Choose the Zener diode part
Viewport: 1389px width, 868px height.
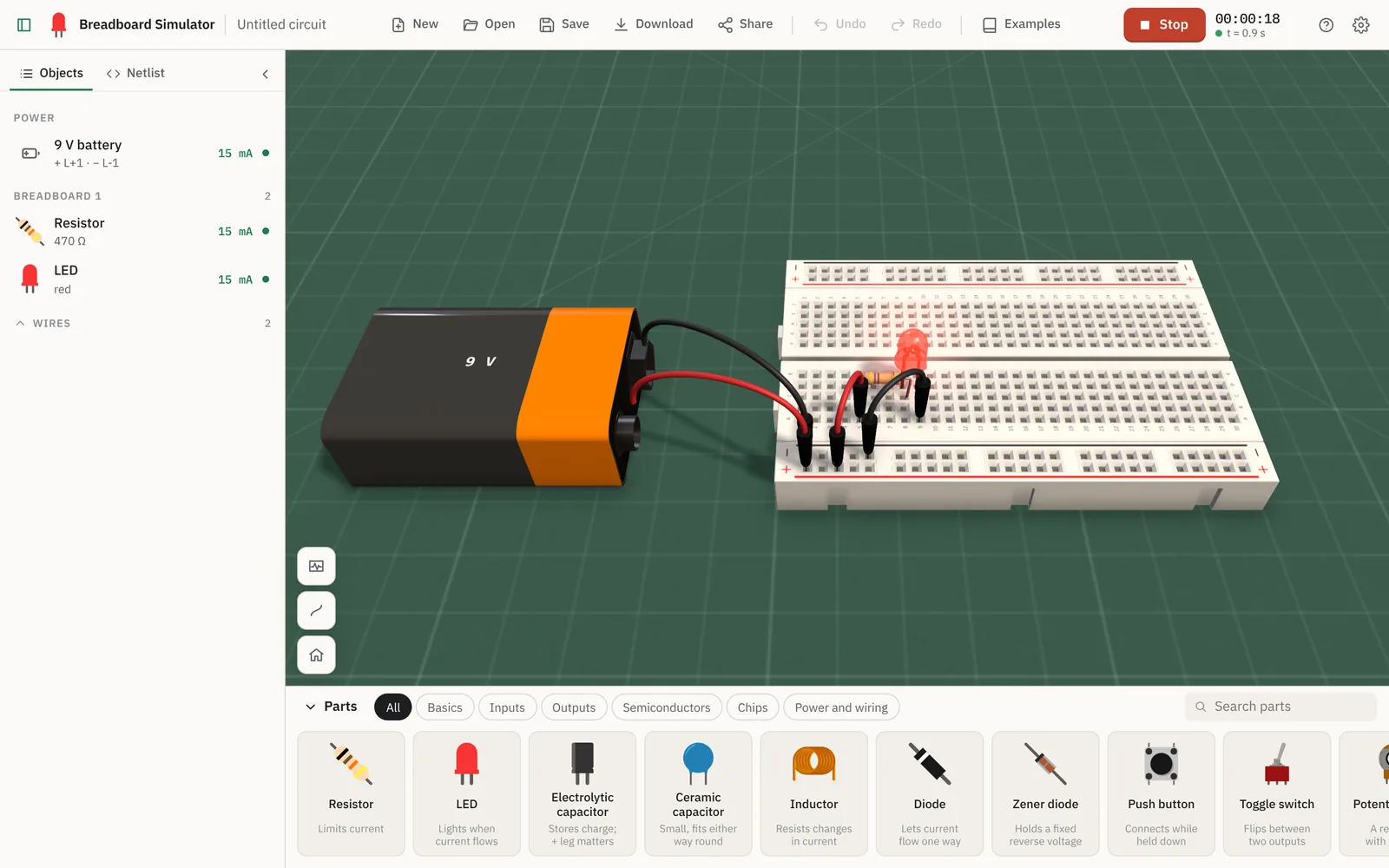point(1045,793)
